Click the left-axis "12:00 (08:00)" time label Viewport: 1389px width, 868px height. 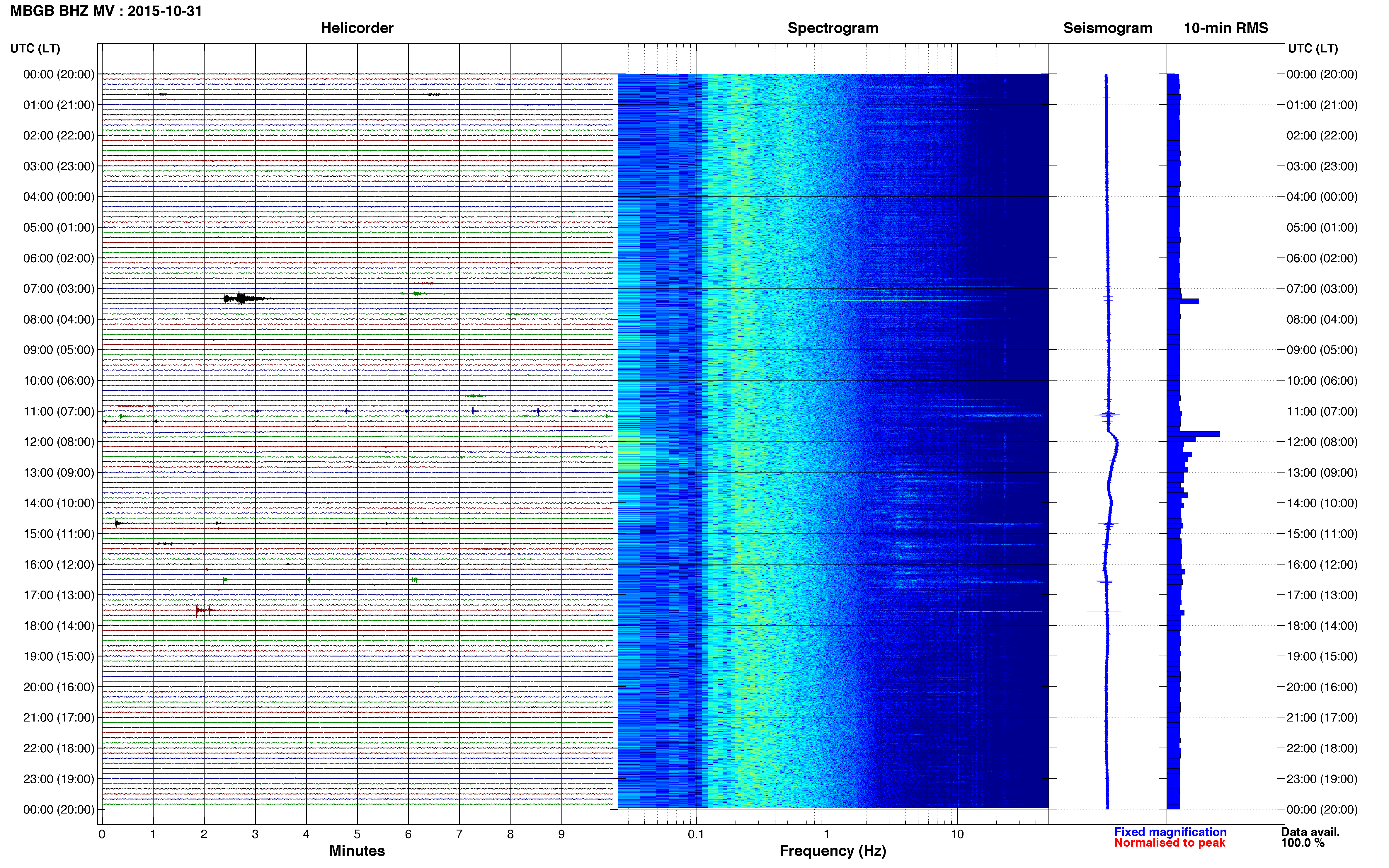pos(59,442)
